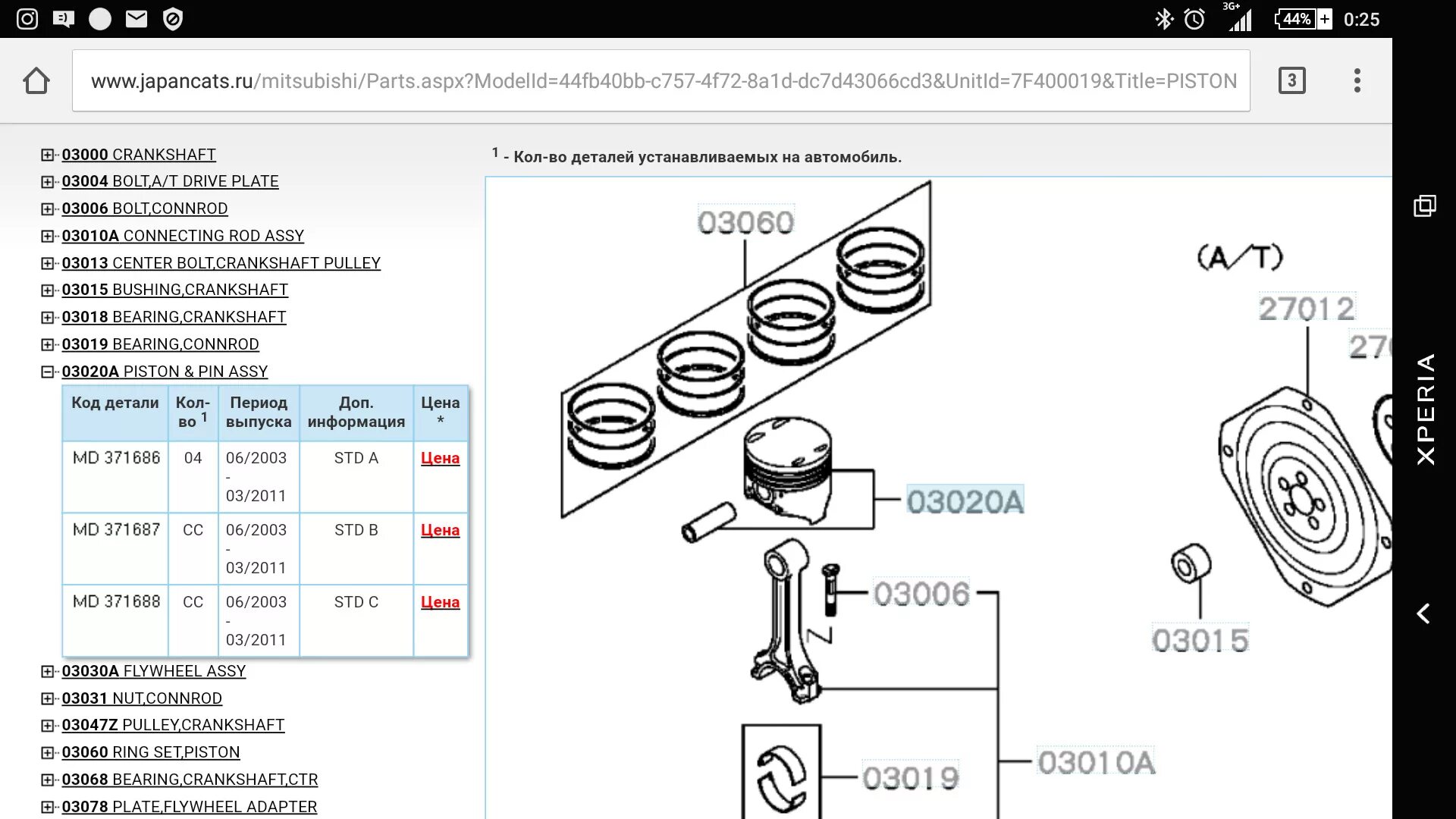Expand the 03006 BOLT,CONNROD node
The height and width of the screenshot is (819, 1456).
[x=47, y=209]
